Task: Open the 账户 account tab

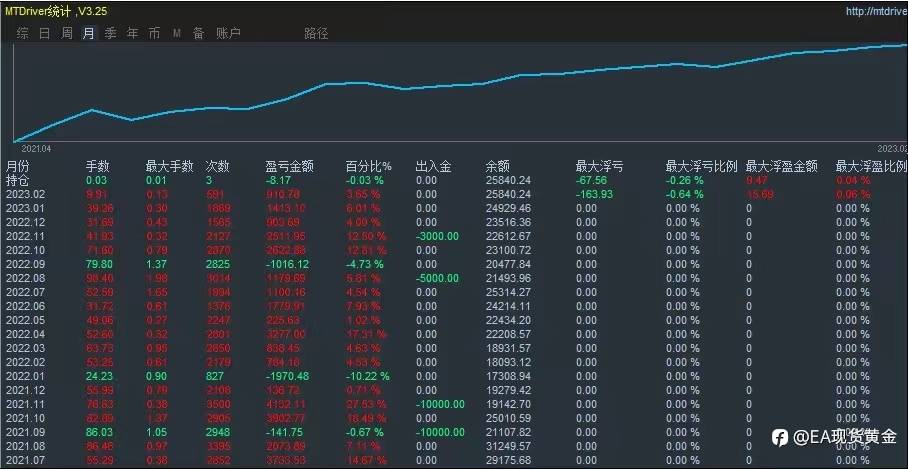Action: (228, 34)
